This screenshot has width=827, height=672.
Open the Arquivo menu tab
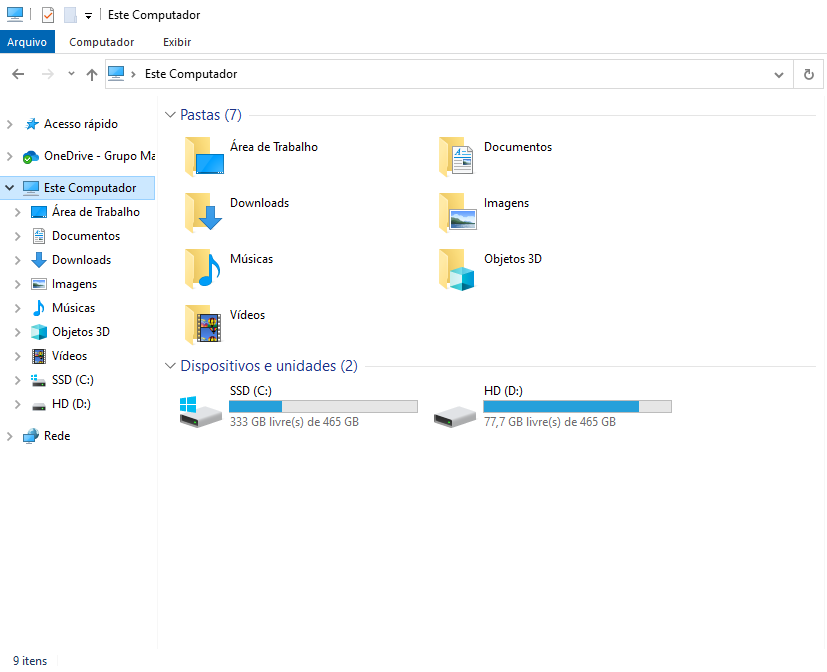click(x=27, y=42)
